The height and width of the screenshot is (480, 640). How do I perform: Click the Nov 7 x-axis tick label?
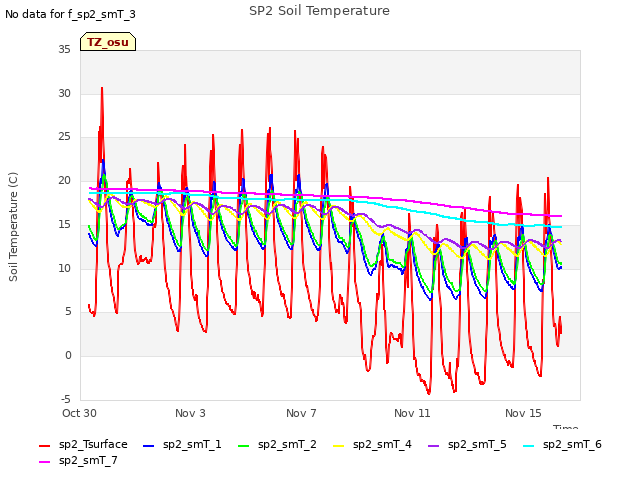[301, 413]
